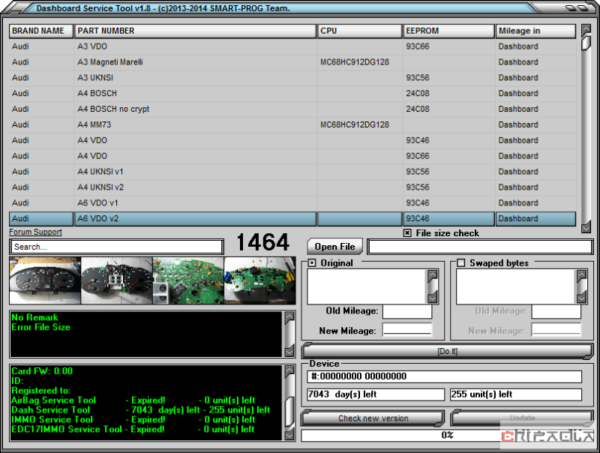Click the Search input field
This screenshot has height=453, width=600.
[117, 247]
